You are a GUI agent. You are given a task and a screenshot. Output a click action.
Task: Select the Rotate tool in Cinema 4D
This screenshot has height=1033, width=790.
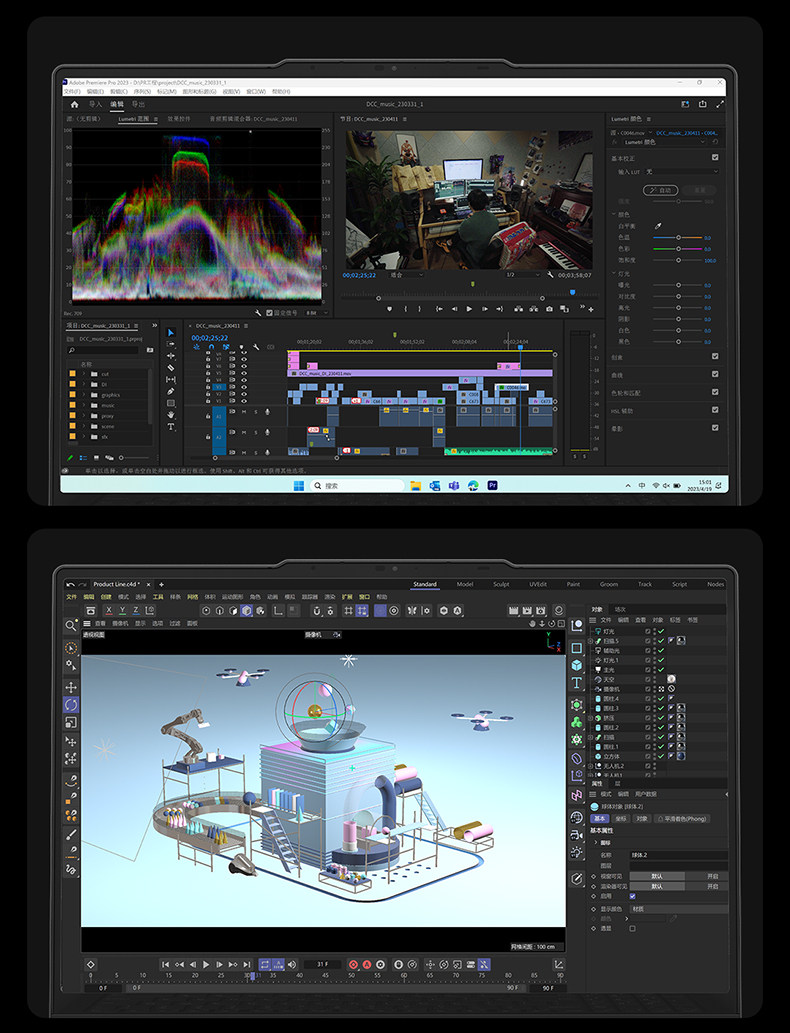pos(71,704)
